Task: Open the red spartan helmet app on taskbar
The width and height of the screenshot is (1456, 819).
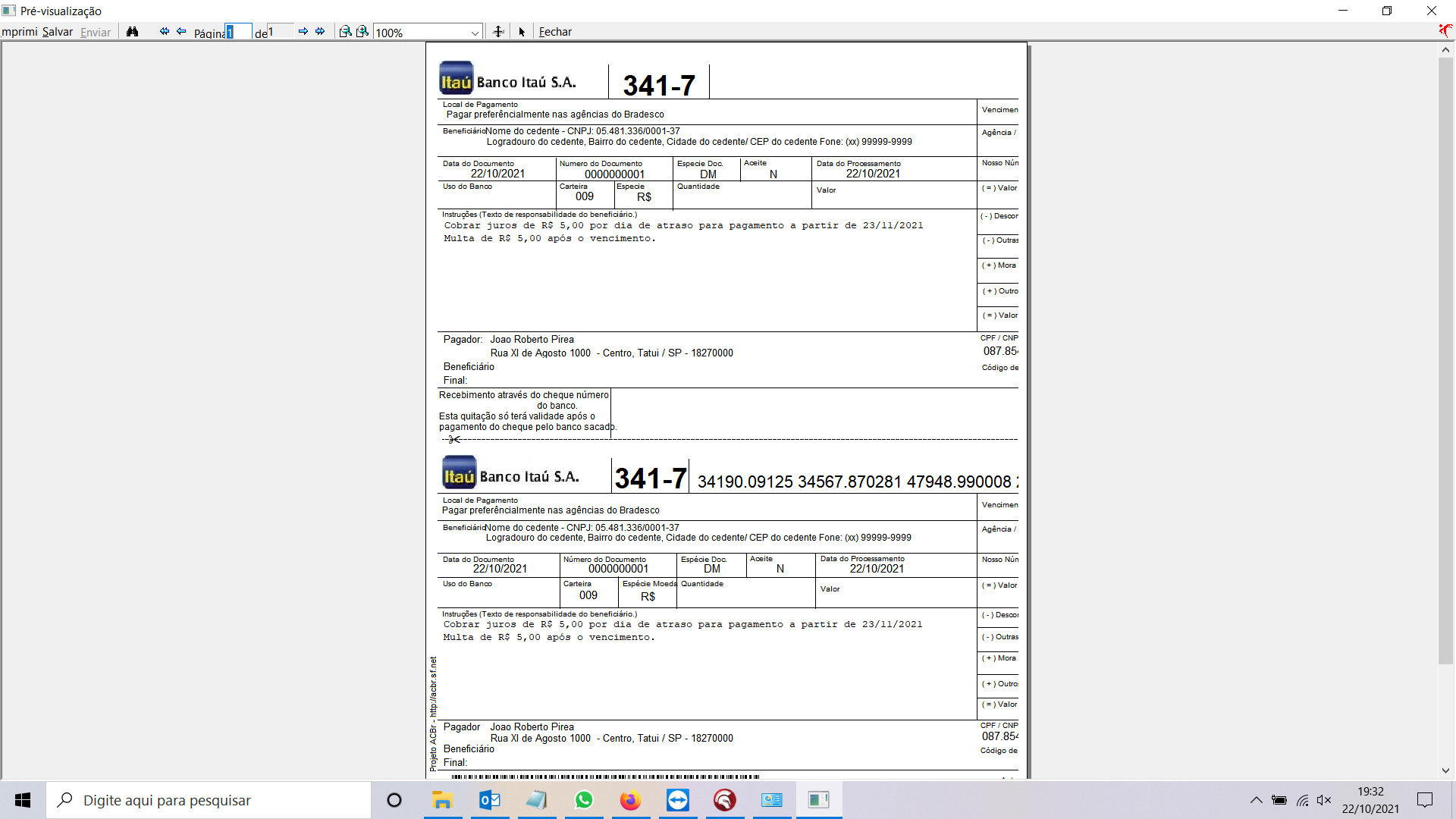Action: coord(725,800)
